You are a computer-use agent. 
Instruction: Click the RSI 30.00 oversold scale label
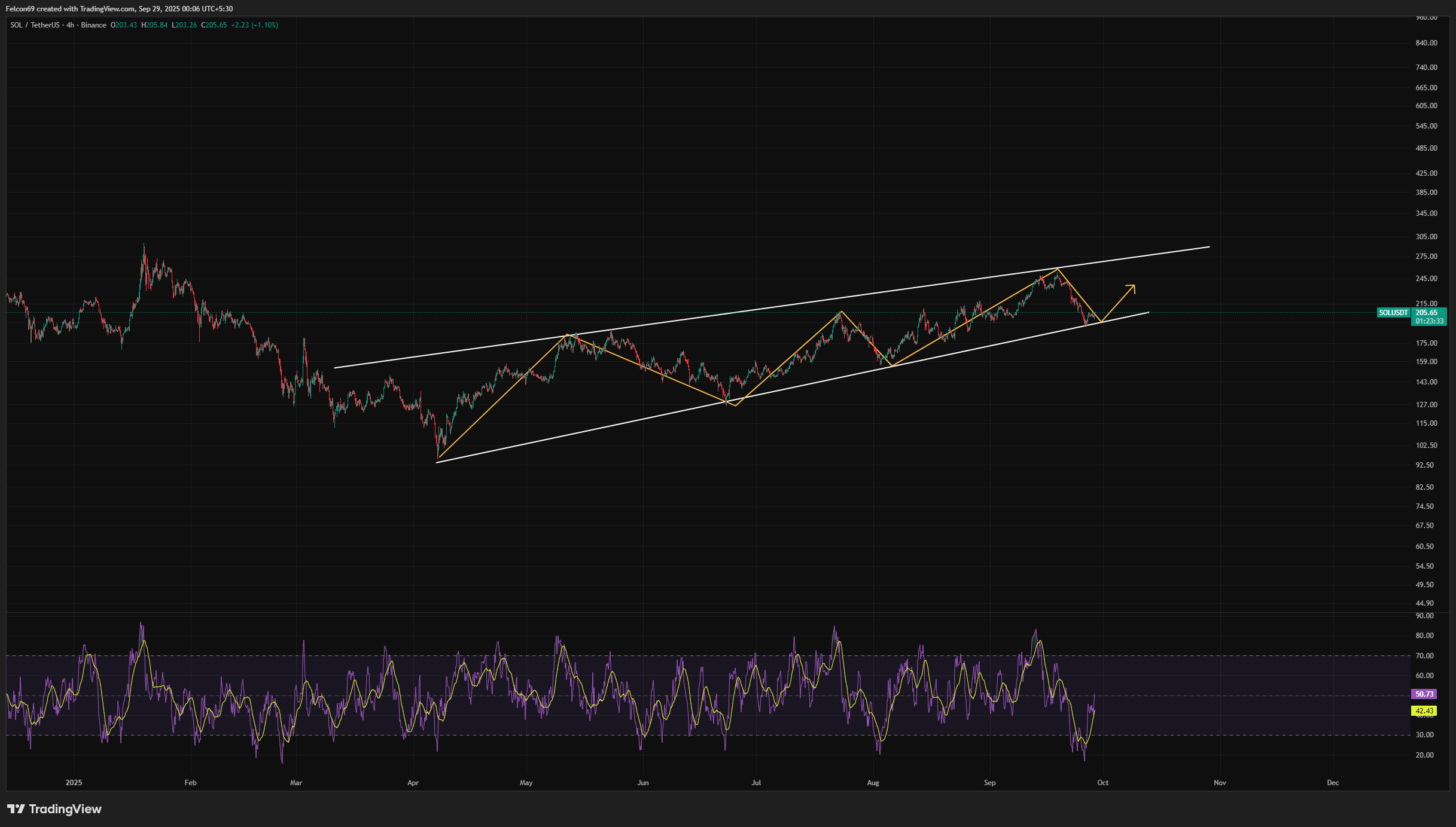(x=1425, y=735)
